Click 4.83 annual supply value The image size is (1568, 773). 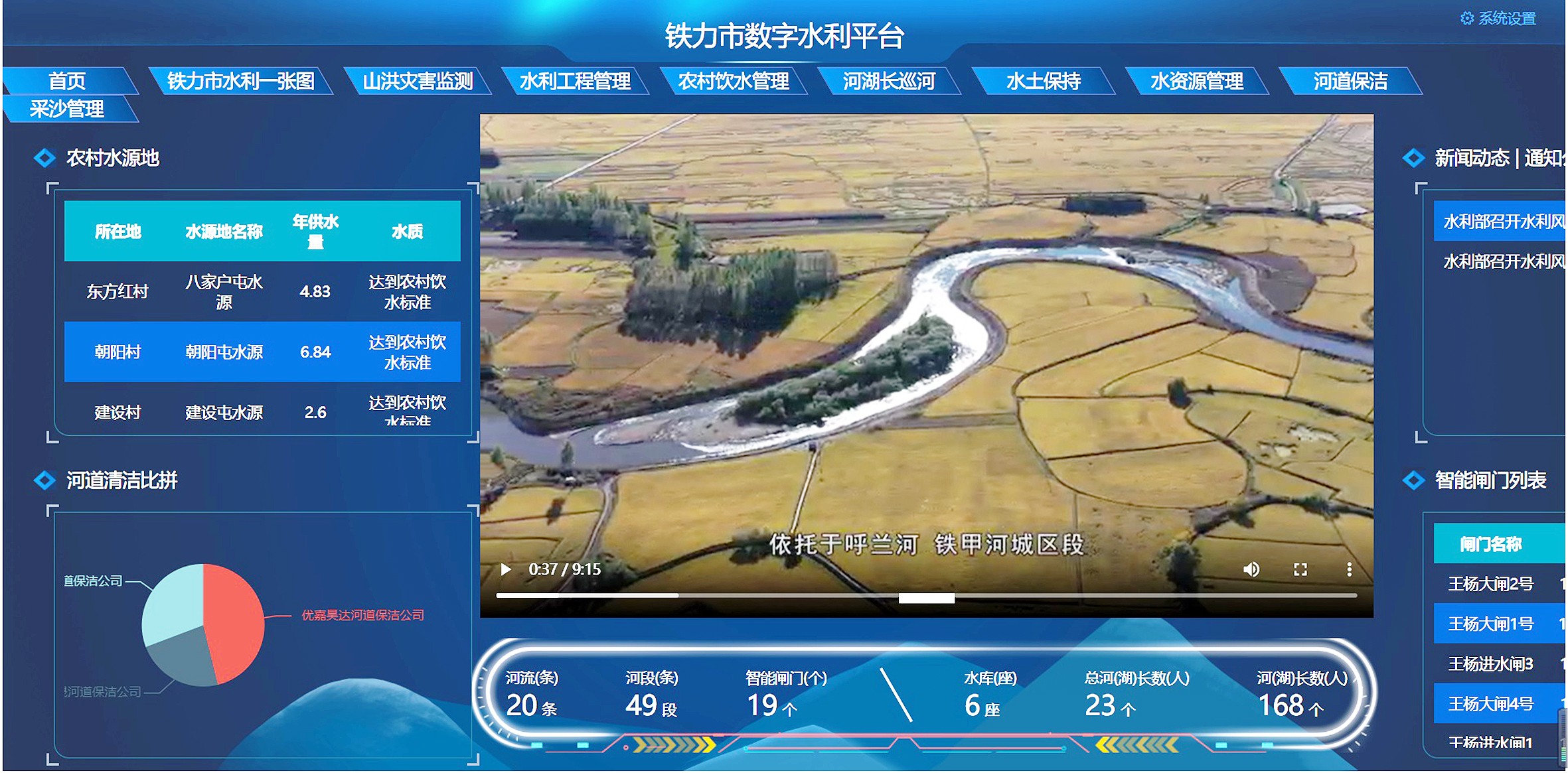(315, 291)
